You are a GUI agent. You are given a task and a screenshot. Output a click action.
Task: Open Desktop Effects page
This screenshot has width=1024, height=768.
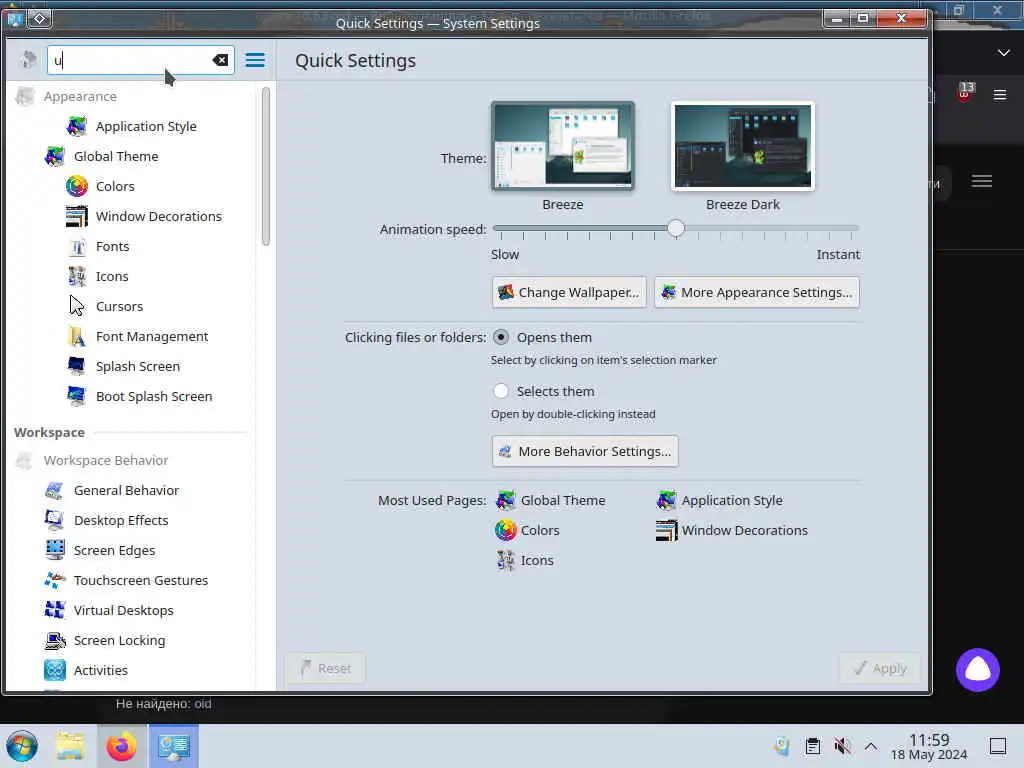coord(131,520)
